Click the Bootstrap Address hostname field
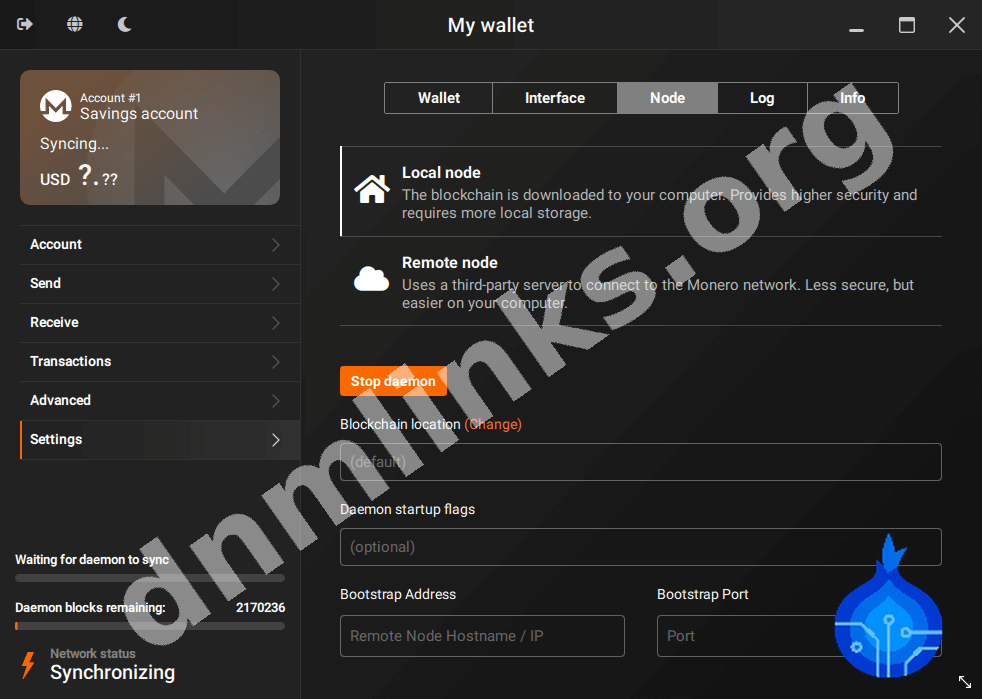 (x=482, y=636)
